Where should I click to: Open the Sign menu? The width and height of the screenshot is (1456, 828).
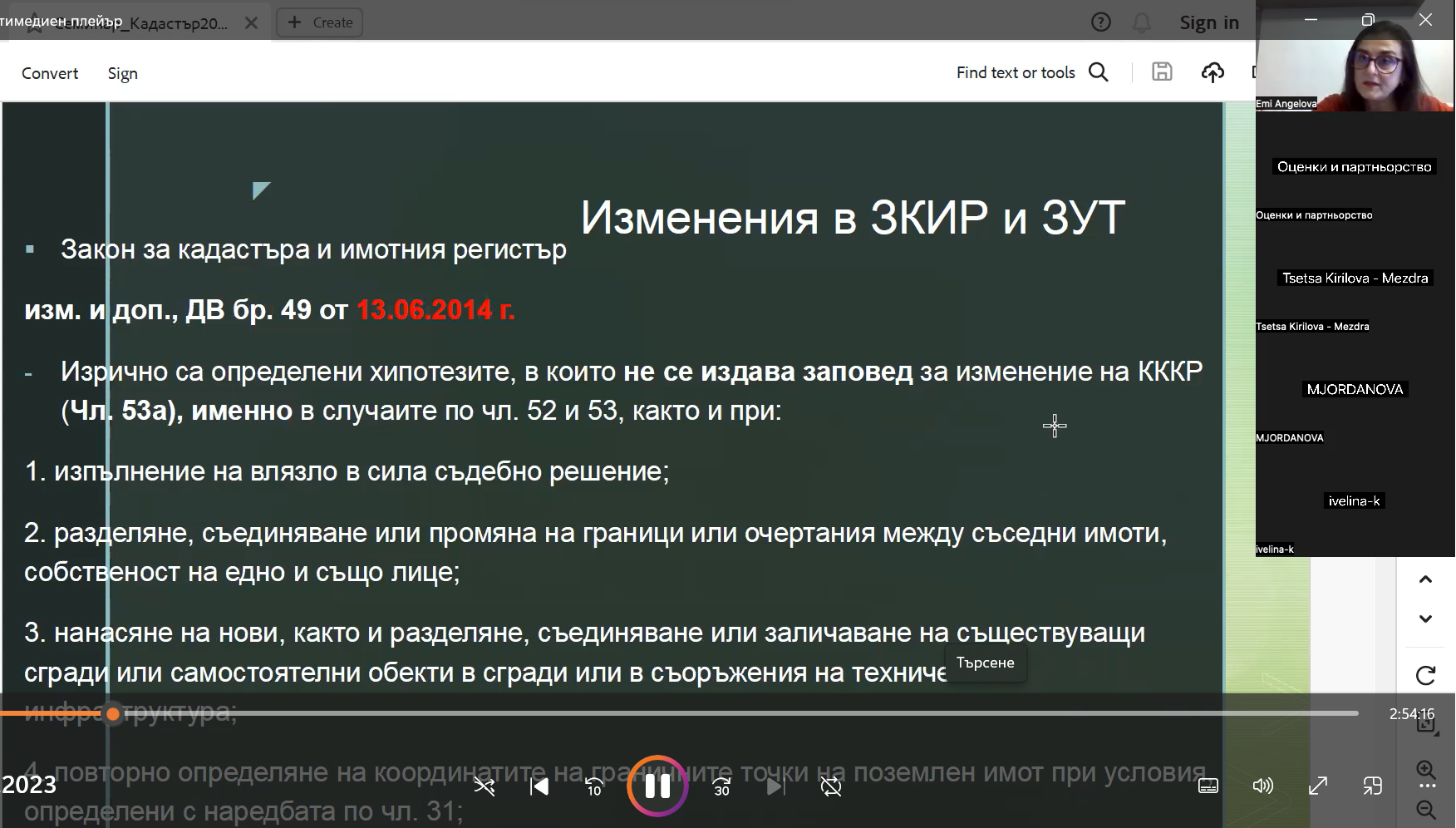coord(122,73)
